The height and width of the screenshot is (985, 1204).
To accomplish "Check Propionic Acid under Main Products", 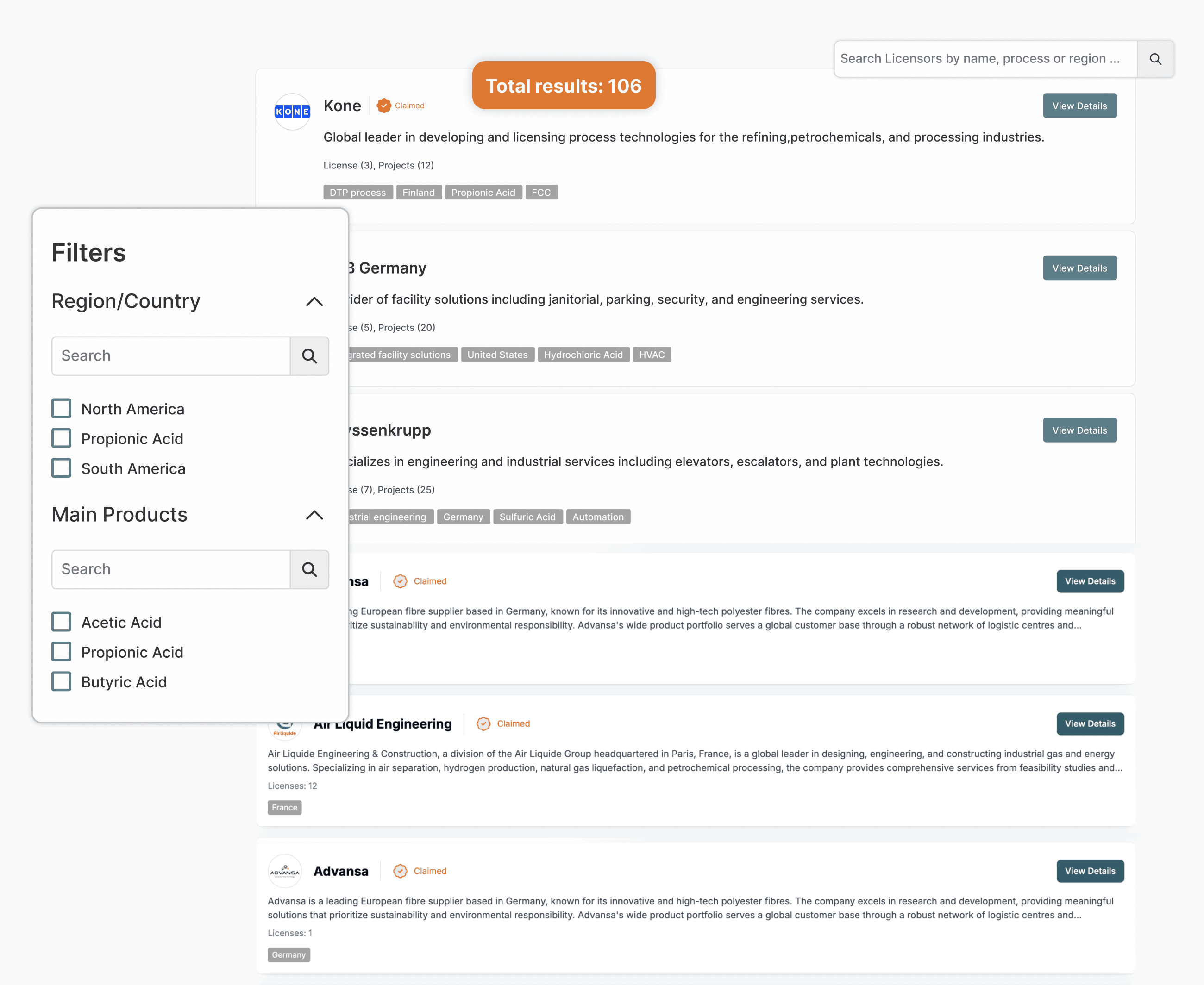I will pos(61,652).
